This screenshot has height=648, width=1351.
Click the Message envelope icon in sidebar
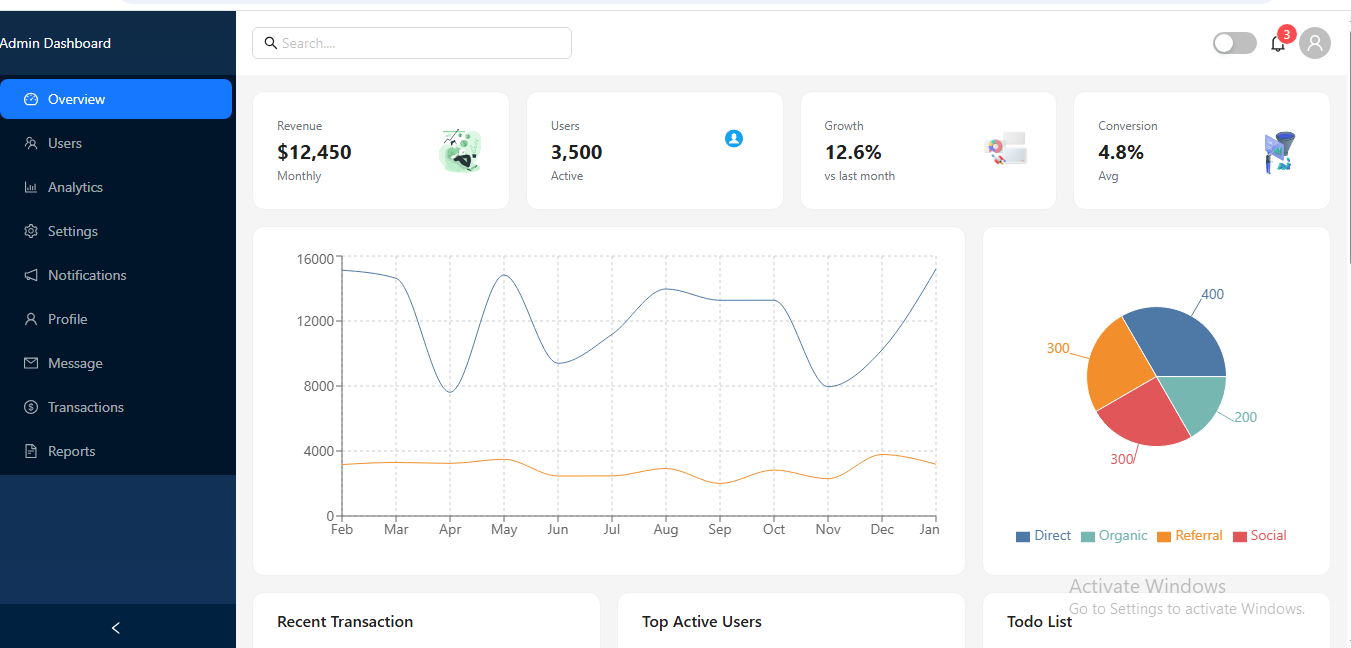pyautogui.click(x=31, y=363)
